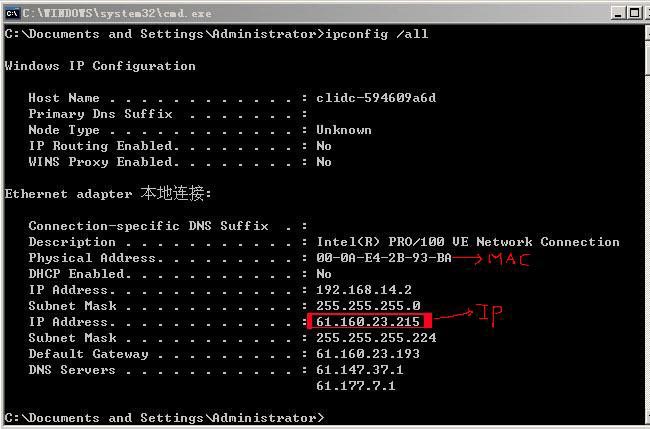Click the cmd.exe title bar text
Screen dimensions: 650x429
[117, 13]
